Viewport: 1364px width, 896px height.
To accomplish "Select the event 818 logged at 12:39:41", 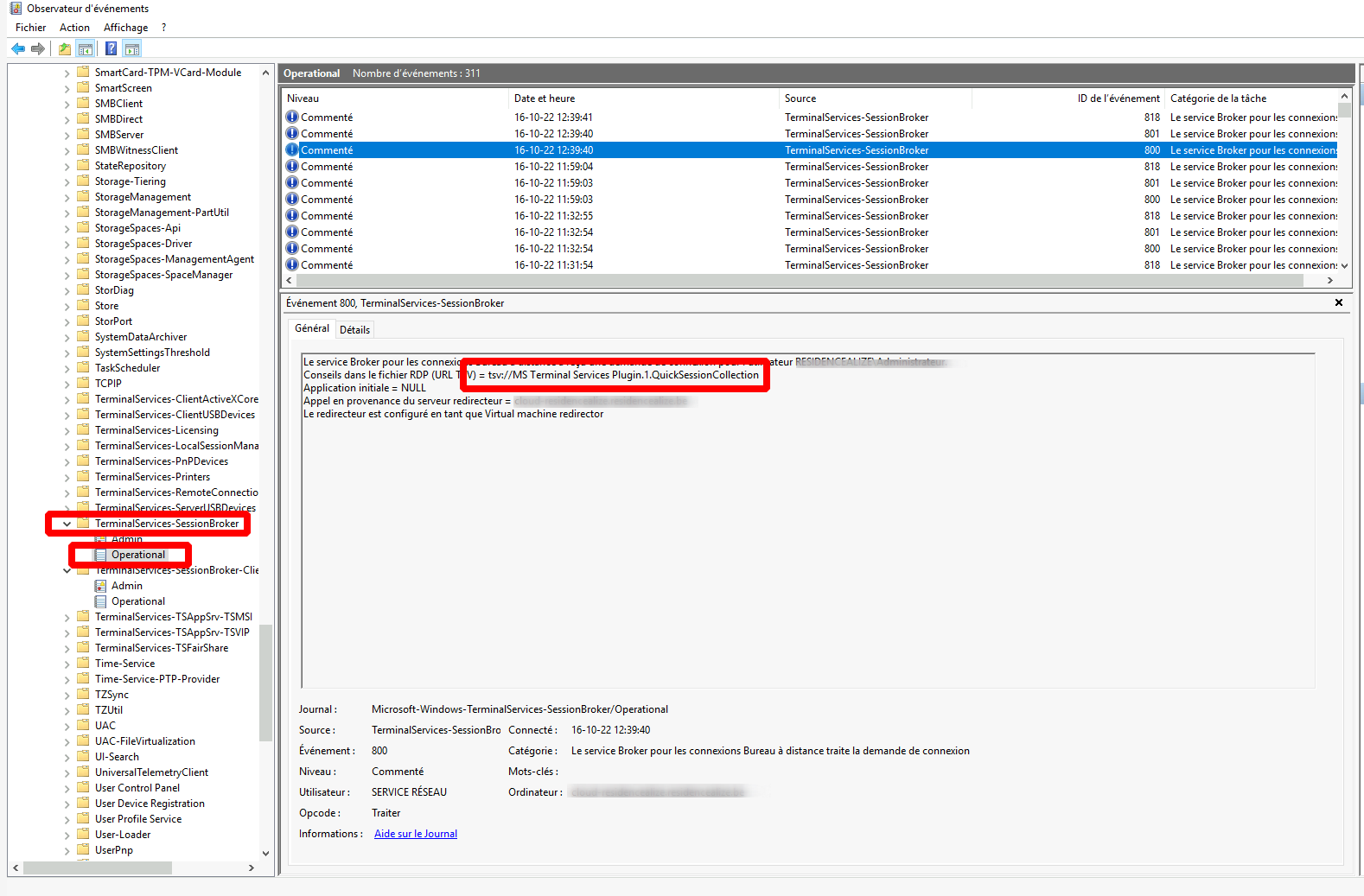I will pos(553,118).
